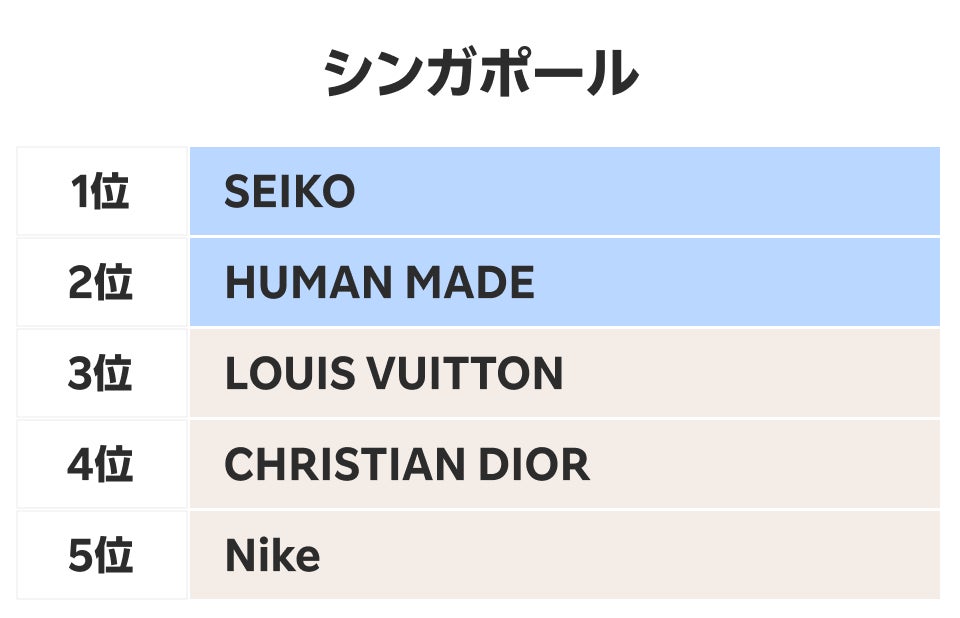
Task: Select the 4位 rank cell
Action: 101,465
